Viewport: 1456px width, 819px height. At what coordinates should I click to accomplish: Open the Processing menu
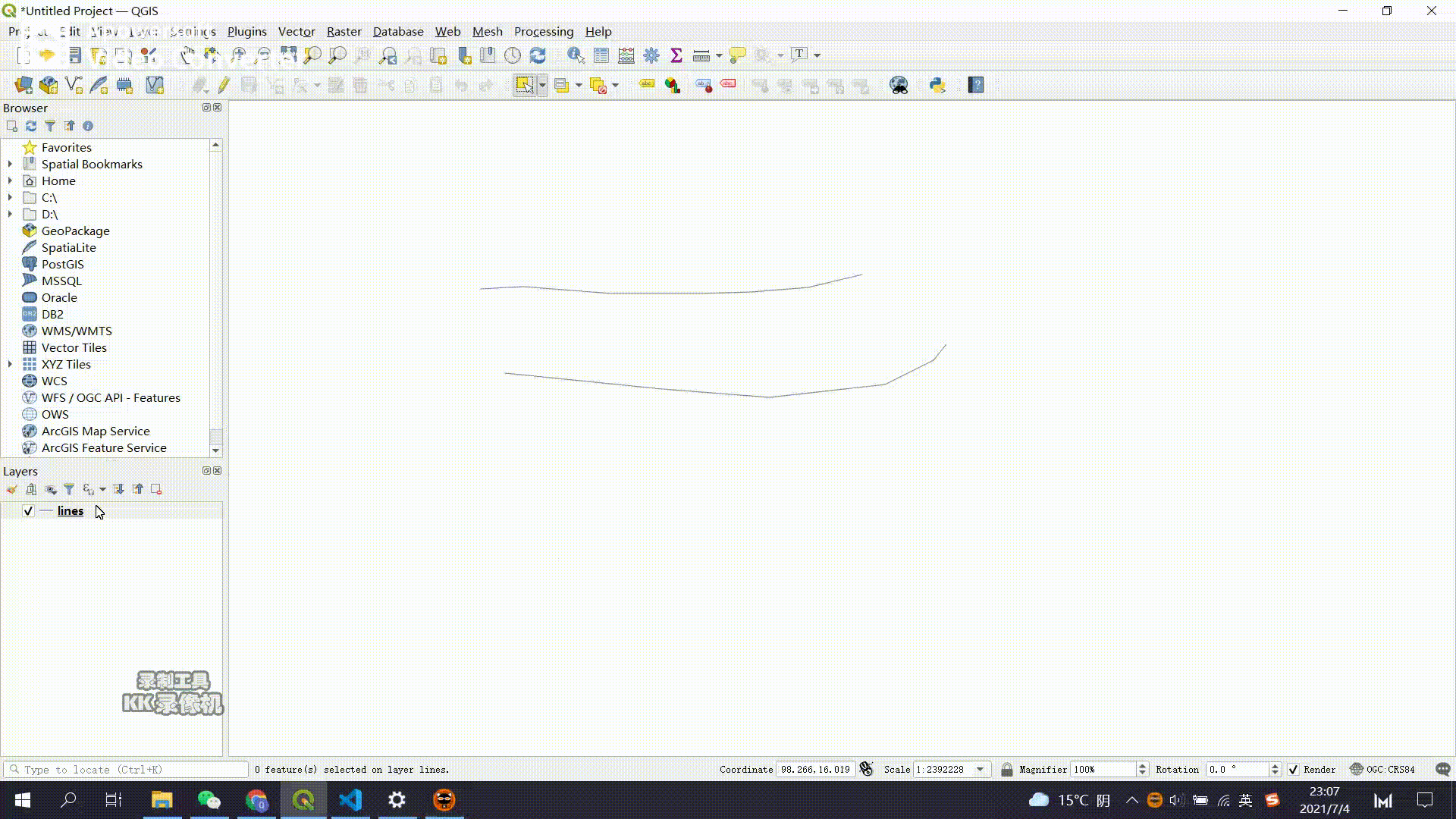543,31
